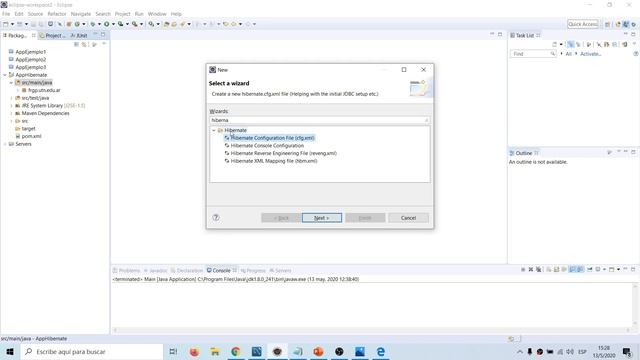Click Remove All Terminated Launches icon
640x360 pixels.
[x=539, y=269]
